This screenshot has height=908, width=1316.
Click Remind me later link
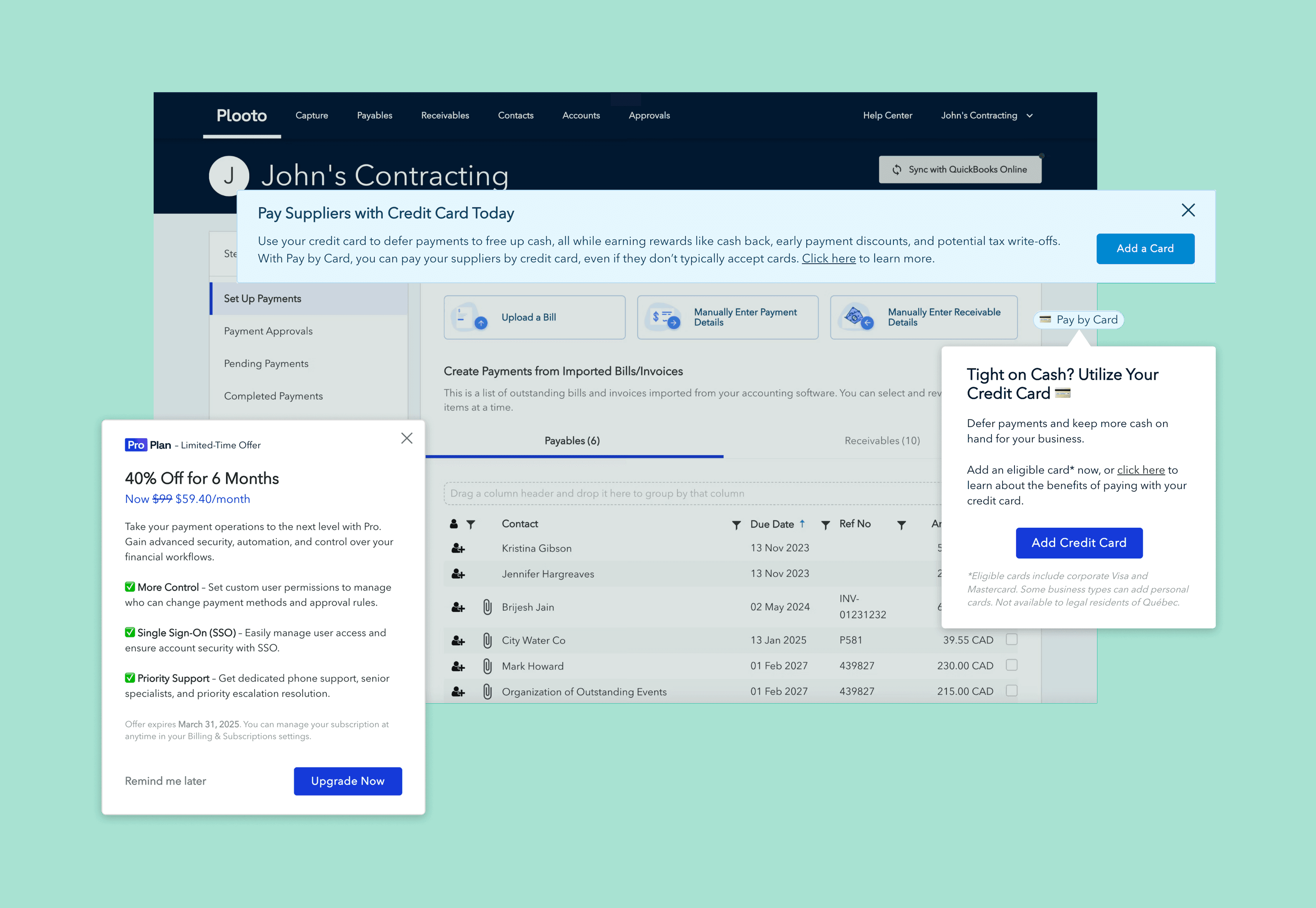166,781
